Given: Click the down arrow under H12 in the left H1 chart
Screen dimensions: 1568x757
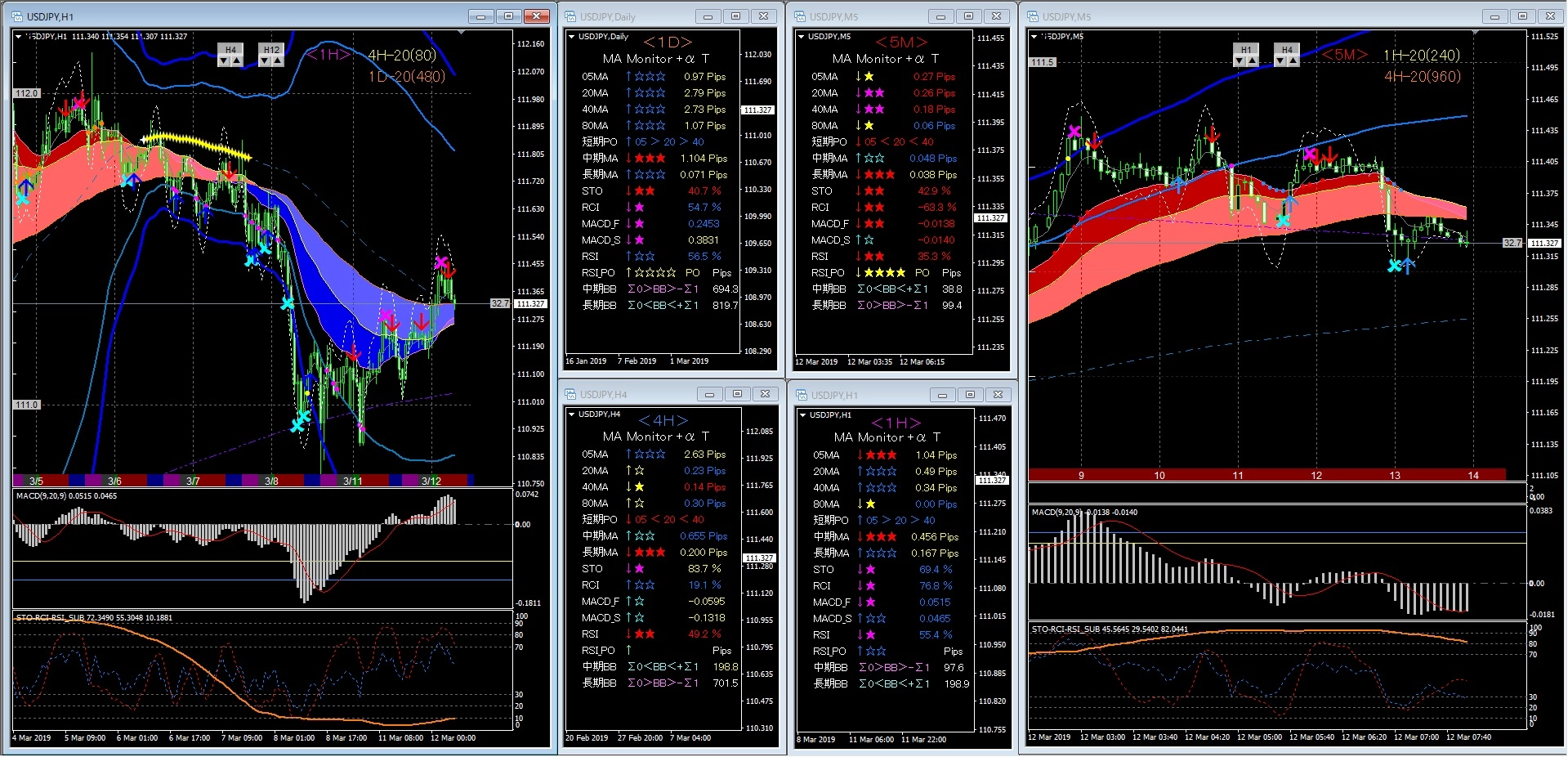Looking at the screenshot, I should pos(266,61).
